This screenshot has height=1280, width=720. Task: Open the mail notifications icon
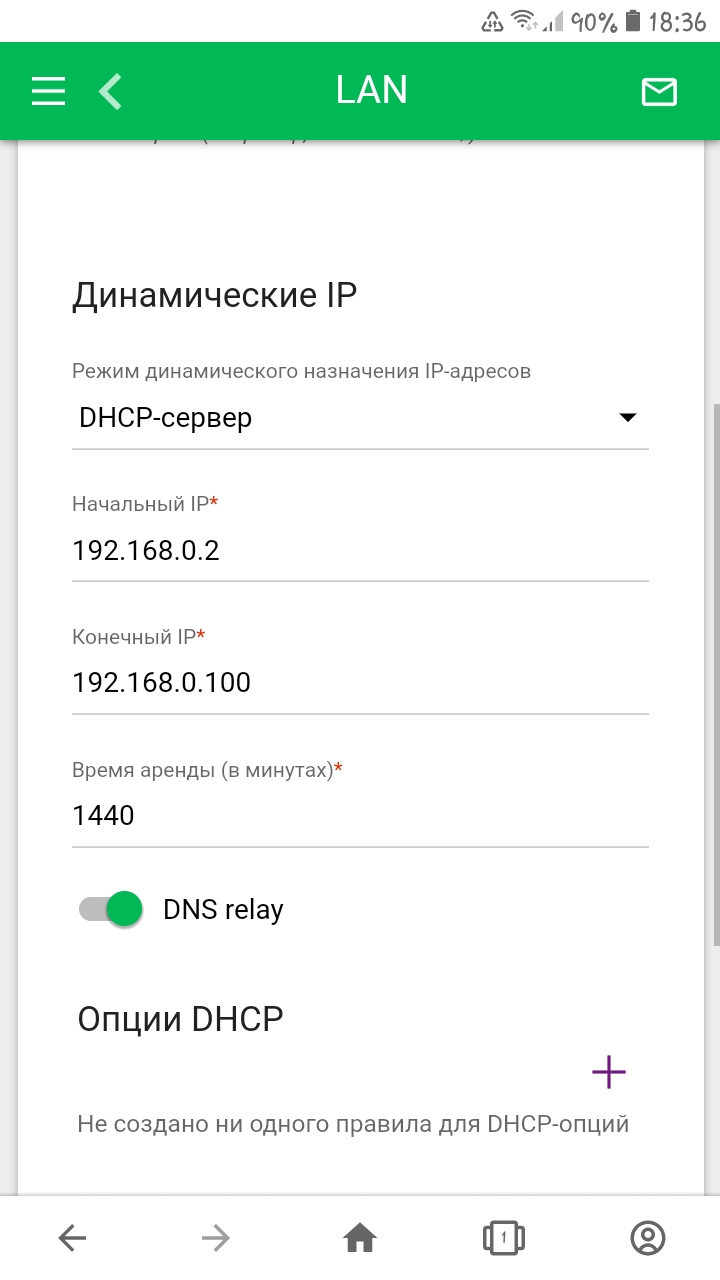click(x=659, y=92)
